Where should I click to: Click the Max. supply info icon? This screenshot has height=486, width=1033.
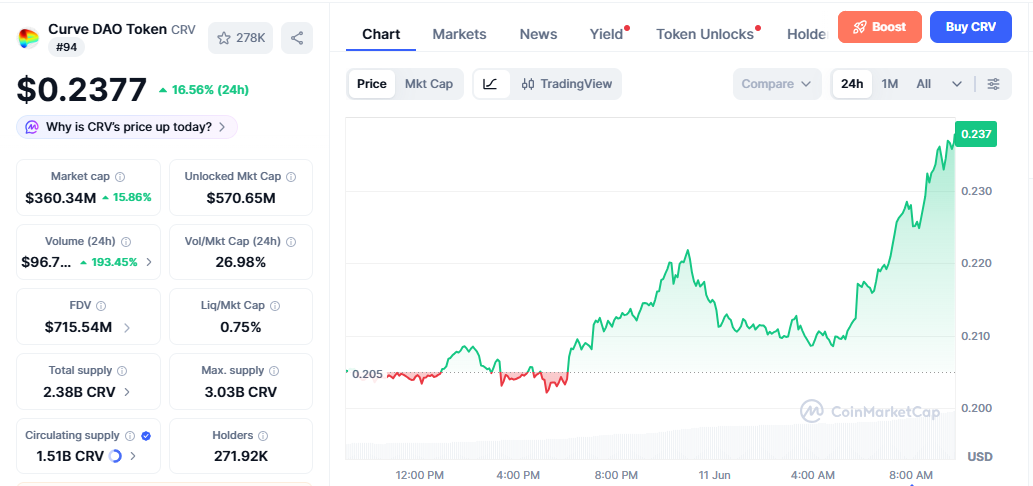(x=274, y=371)
